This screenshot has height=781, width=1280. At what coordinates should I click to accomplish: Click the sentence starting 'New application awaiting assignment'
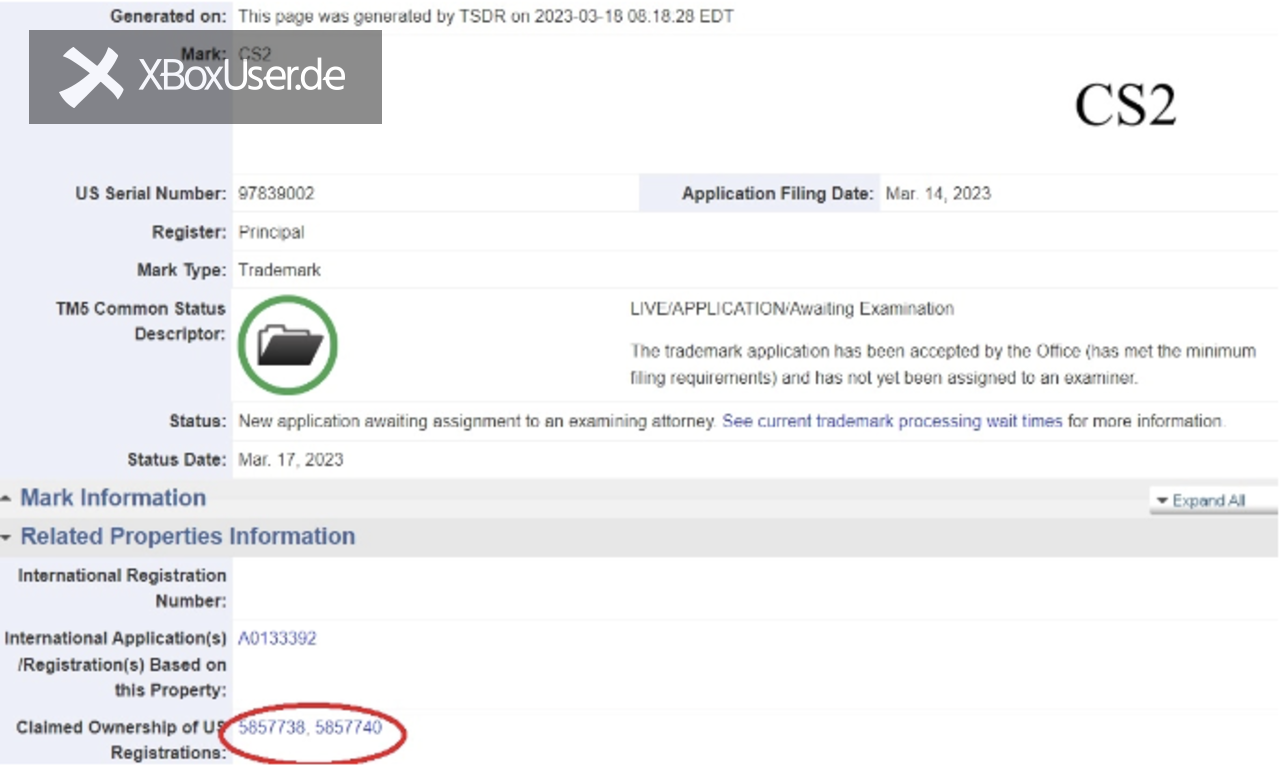(478, 421)
